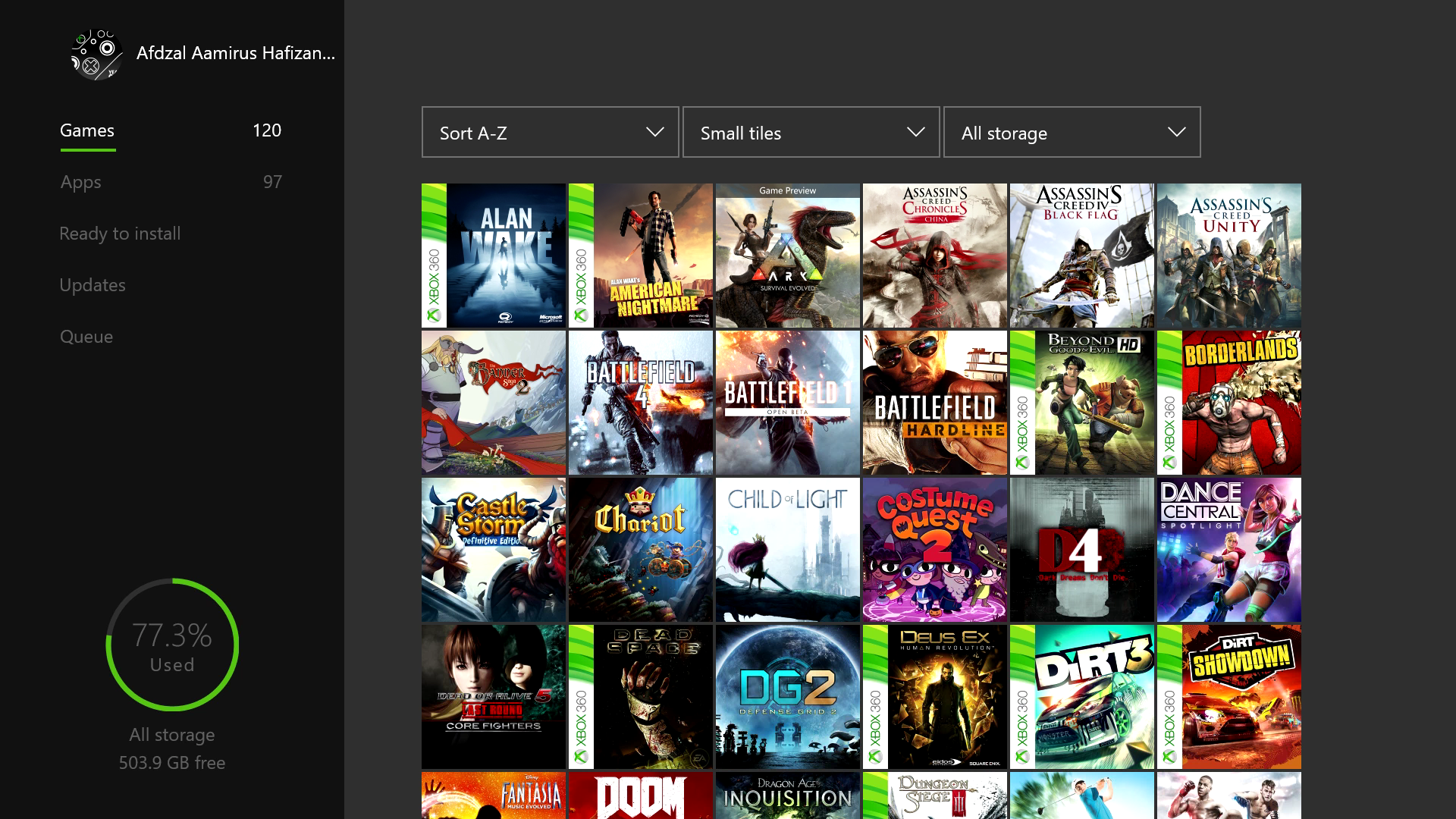Launch DiRT Showdown game tile
This screenshot has height=819, width=1456.
click(1229, 697)
